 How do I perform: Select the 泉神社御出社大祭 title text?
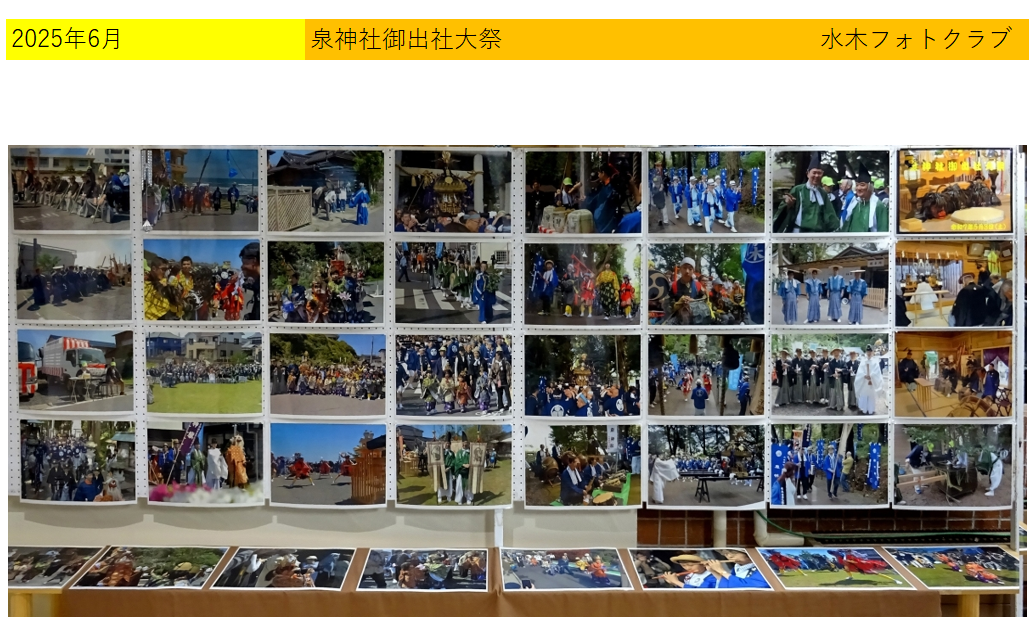406,40
